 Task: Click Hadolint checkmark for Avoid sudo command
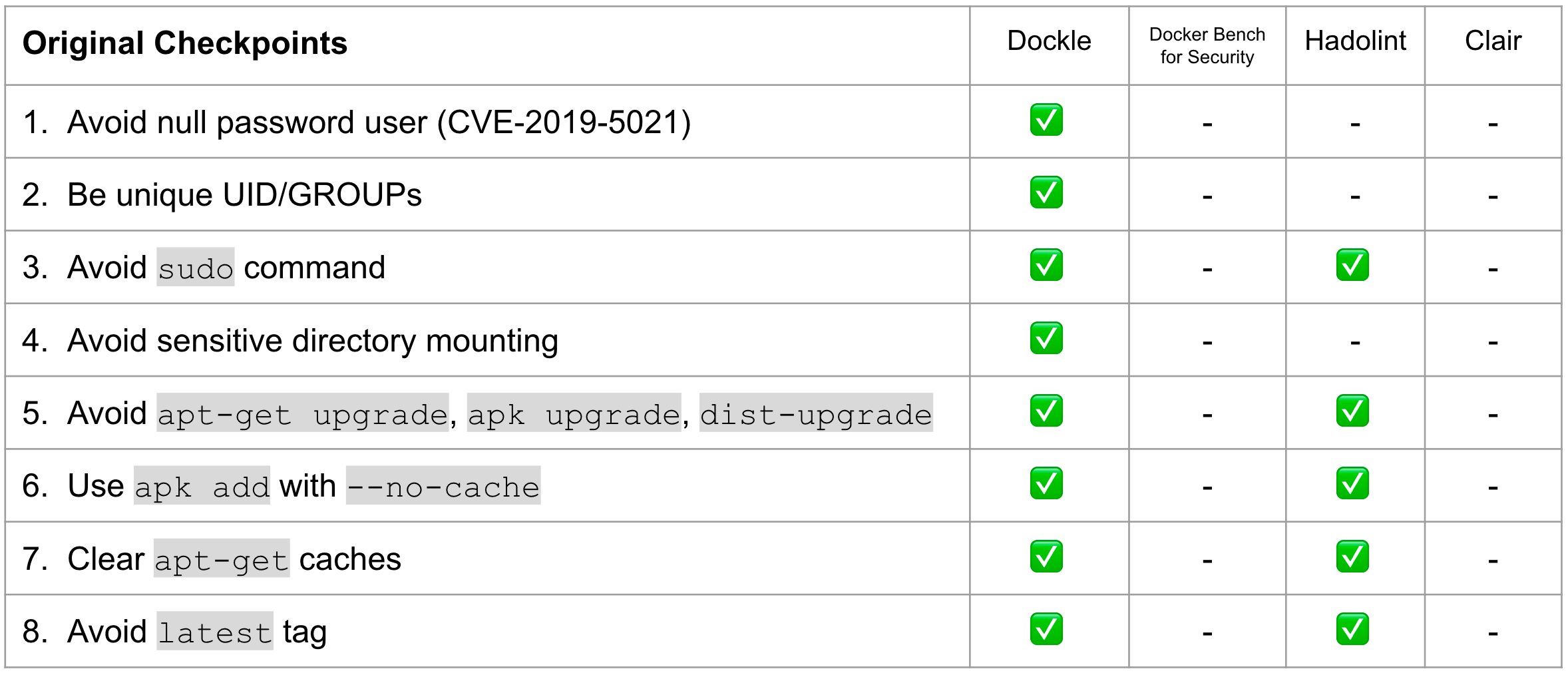point(1352,265)
